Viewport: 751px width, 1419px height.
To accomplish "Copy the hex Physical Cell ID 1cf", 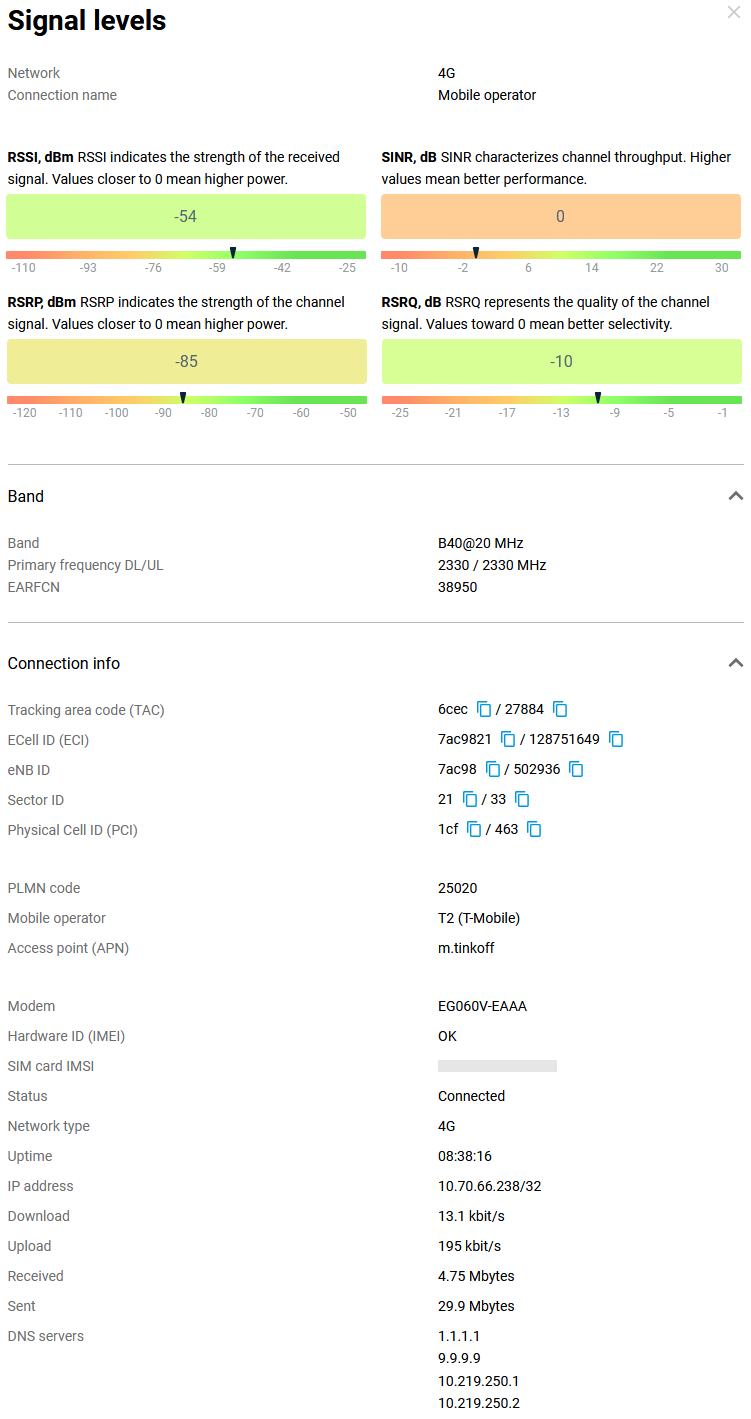I will 474,829.
